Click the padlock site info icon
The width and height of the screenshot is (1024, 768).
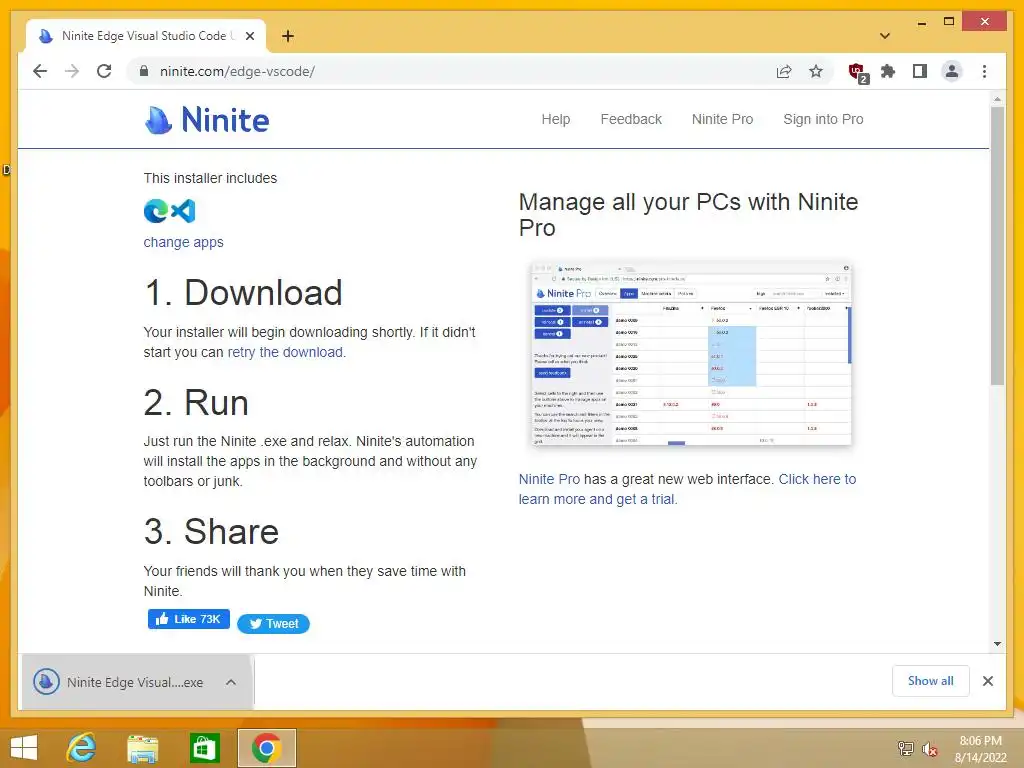(x=144, y=71)
